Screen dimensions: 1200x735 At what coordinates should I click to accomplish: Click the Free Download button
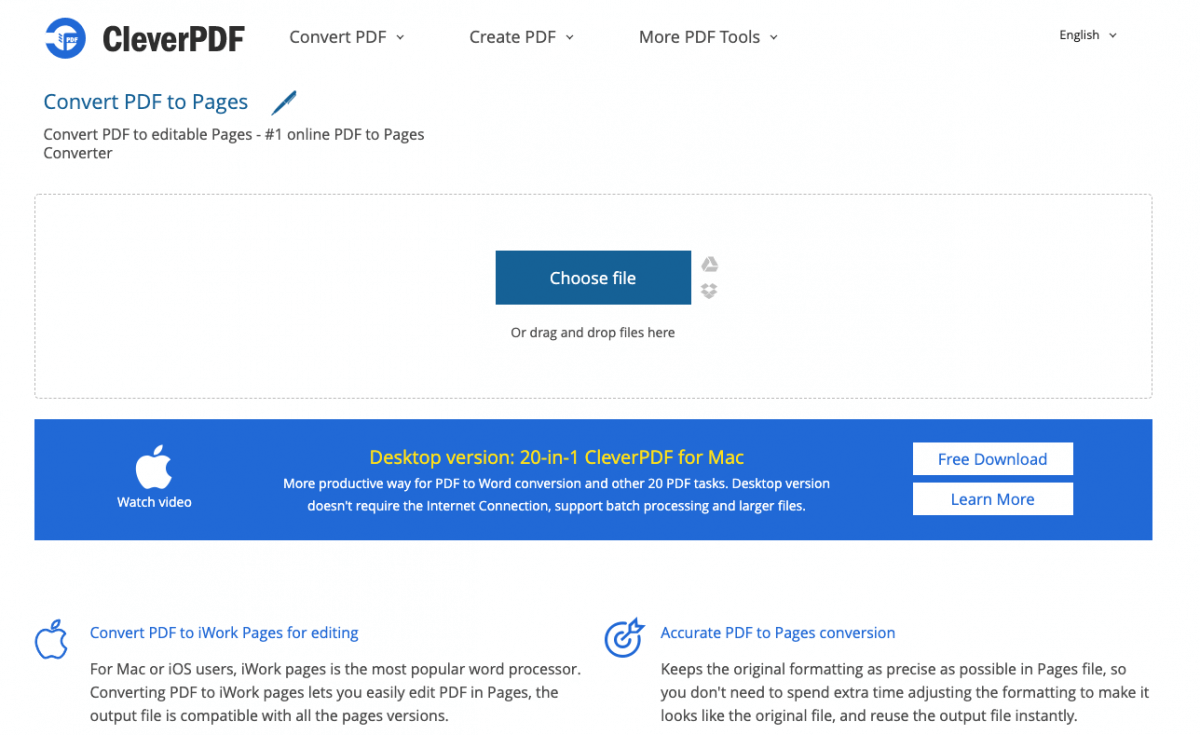tap(992, 458)
